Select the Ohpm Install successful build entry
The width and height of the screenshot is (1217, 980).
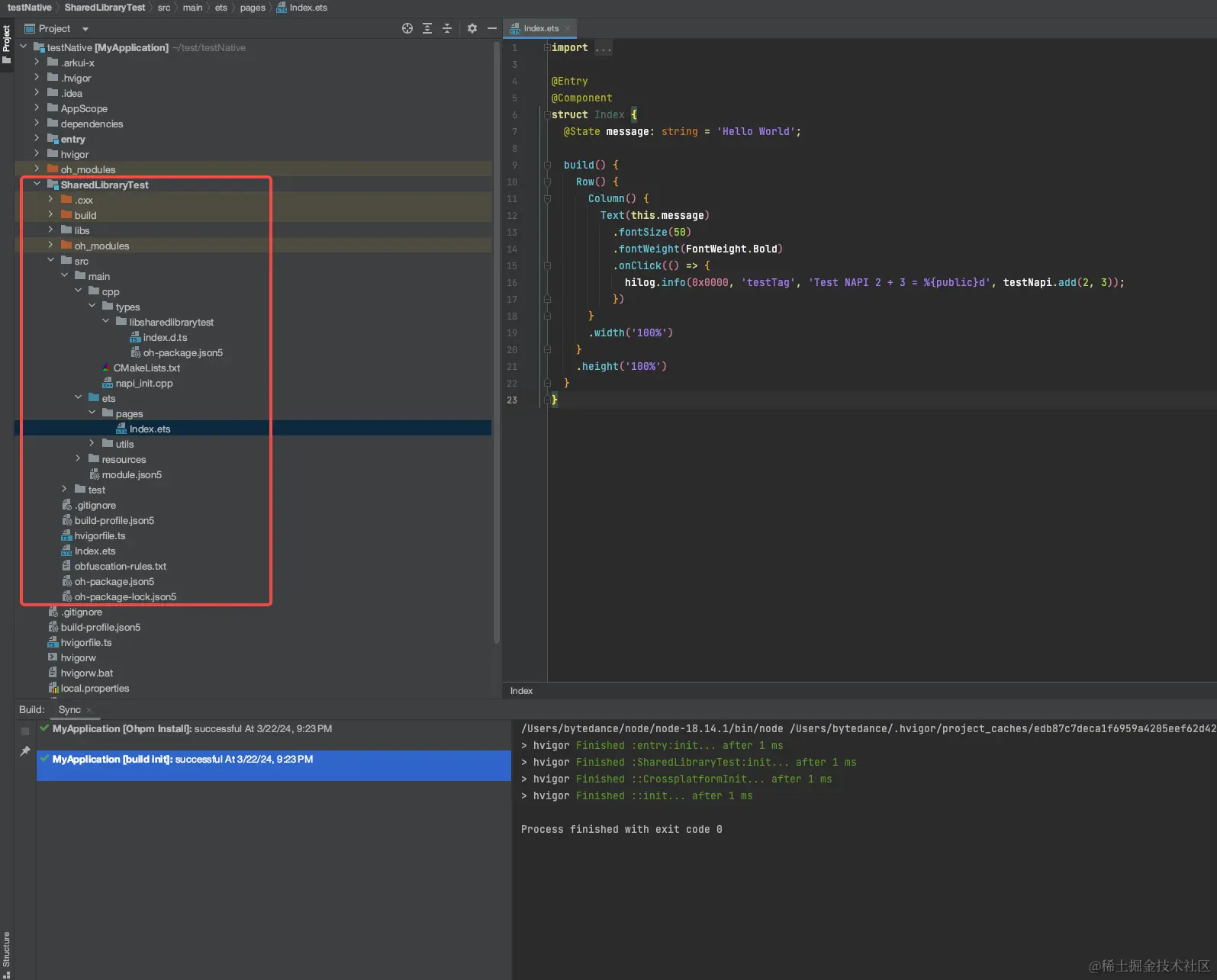[273, 729]
